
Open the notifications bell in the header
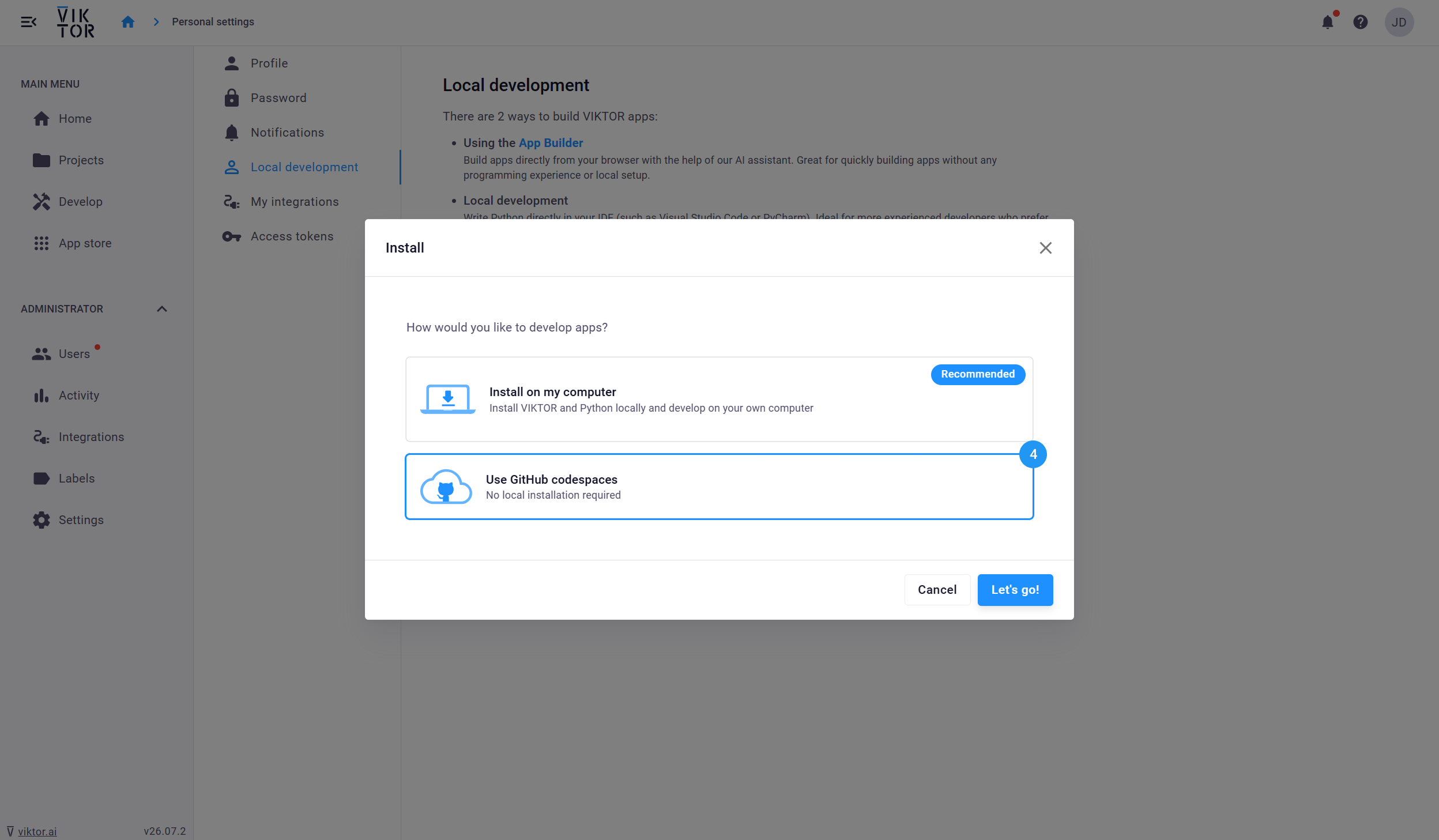[x=1328, y=22]
